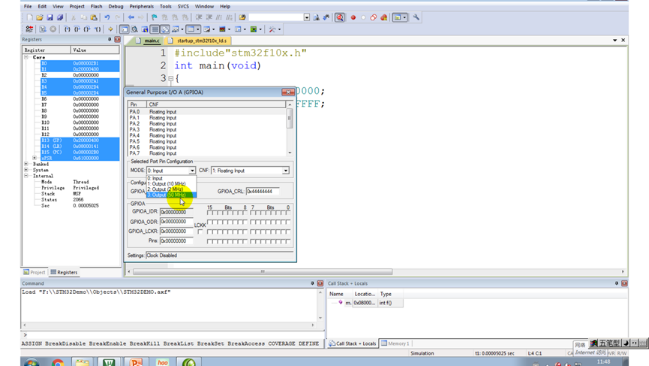This screenshot has height=366, width=649.
Task: Click the Save All toolbar icon
Action: (60, 17)
